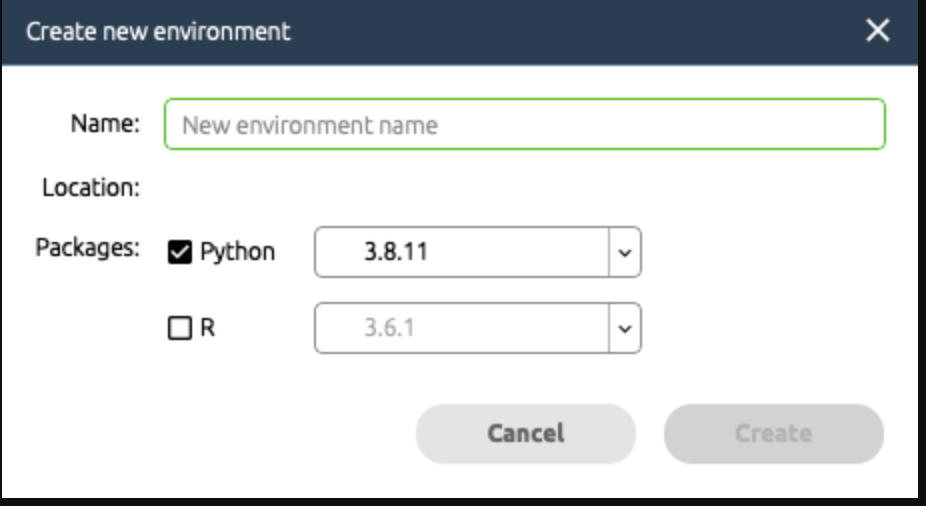Click the Python checkbox label text
Image resolution: width=926 pixels, height=506 pixels.
click(x=237, y=252)
